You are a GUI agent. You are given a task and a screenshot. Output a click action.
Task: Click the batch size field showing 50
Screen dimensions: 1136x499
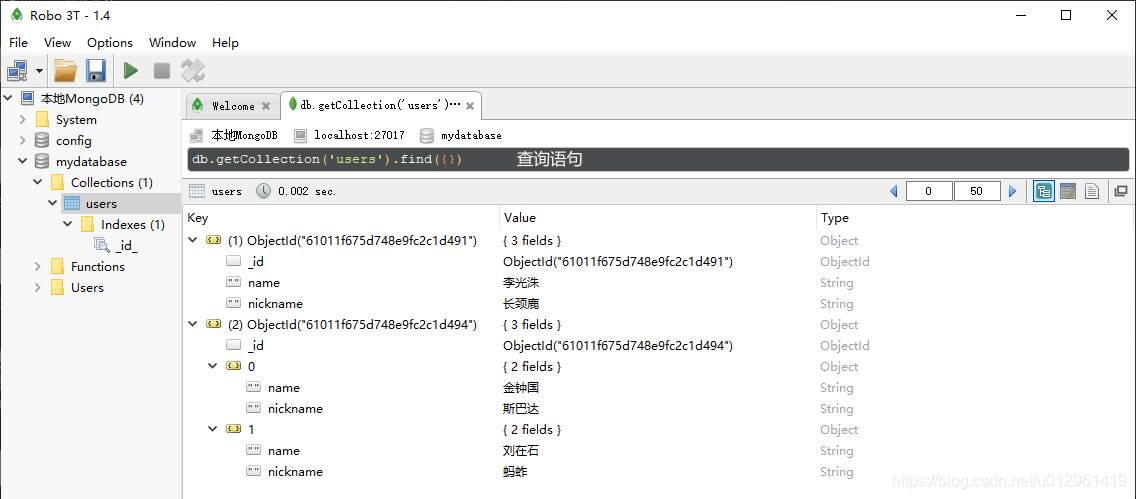977,191
